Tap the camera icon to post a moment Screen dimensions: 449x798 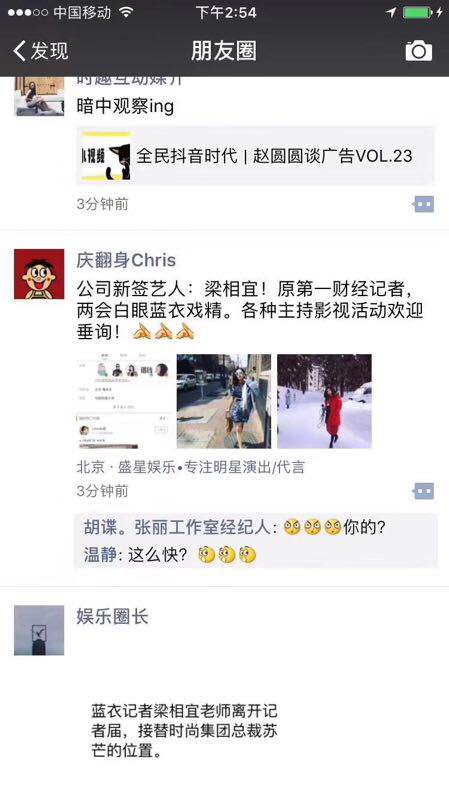tap(418, 51)
